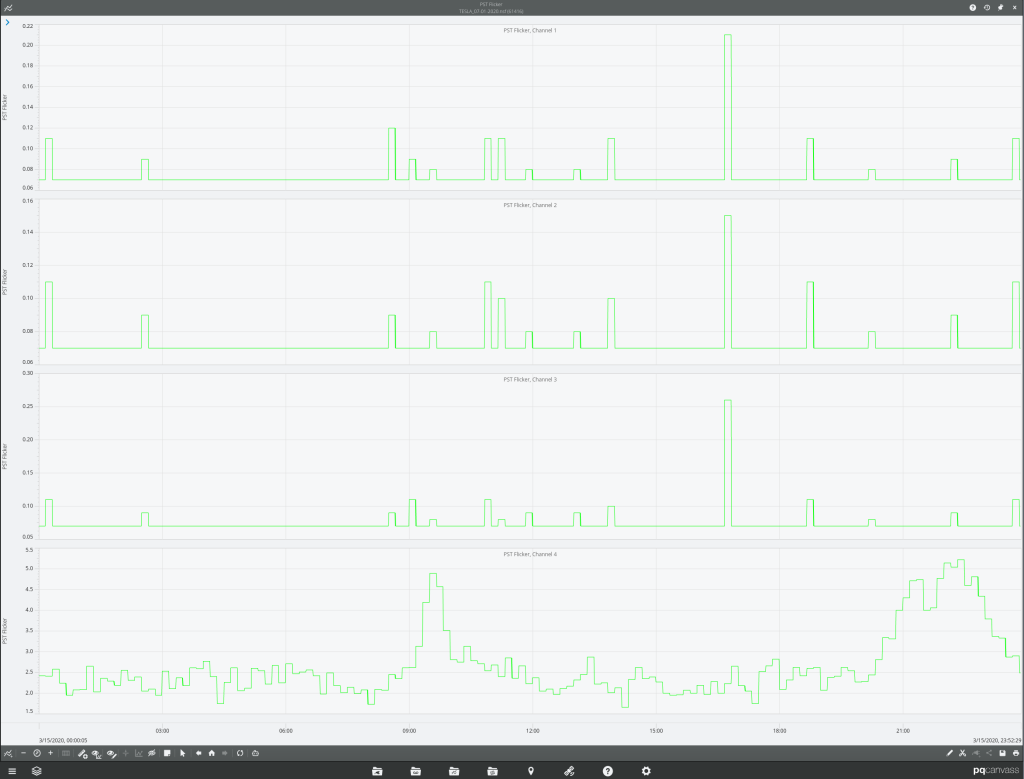Select the arrow pointer tool in the toolbar

click(x=183, y=753)
